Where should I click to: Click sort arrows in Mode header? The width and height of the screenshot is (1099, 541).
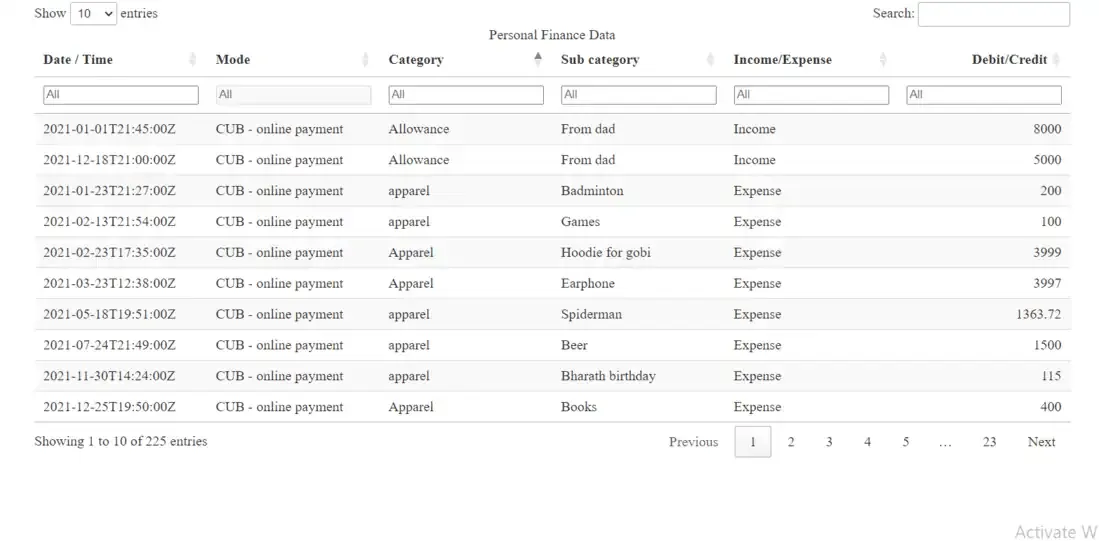[x=365, y=60]
